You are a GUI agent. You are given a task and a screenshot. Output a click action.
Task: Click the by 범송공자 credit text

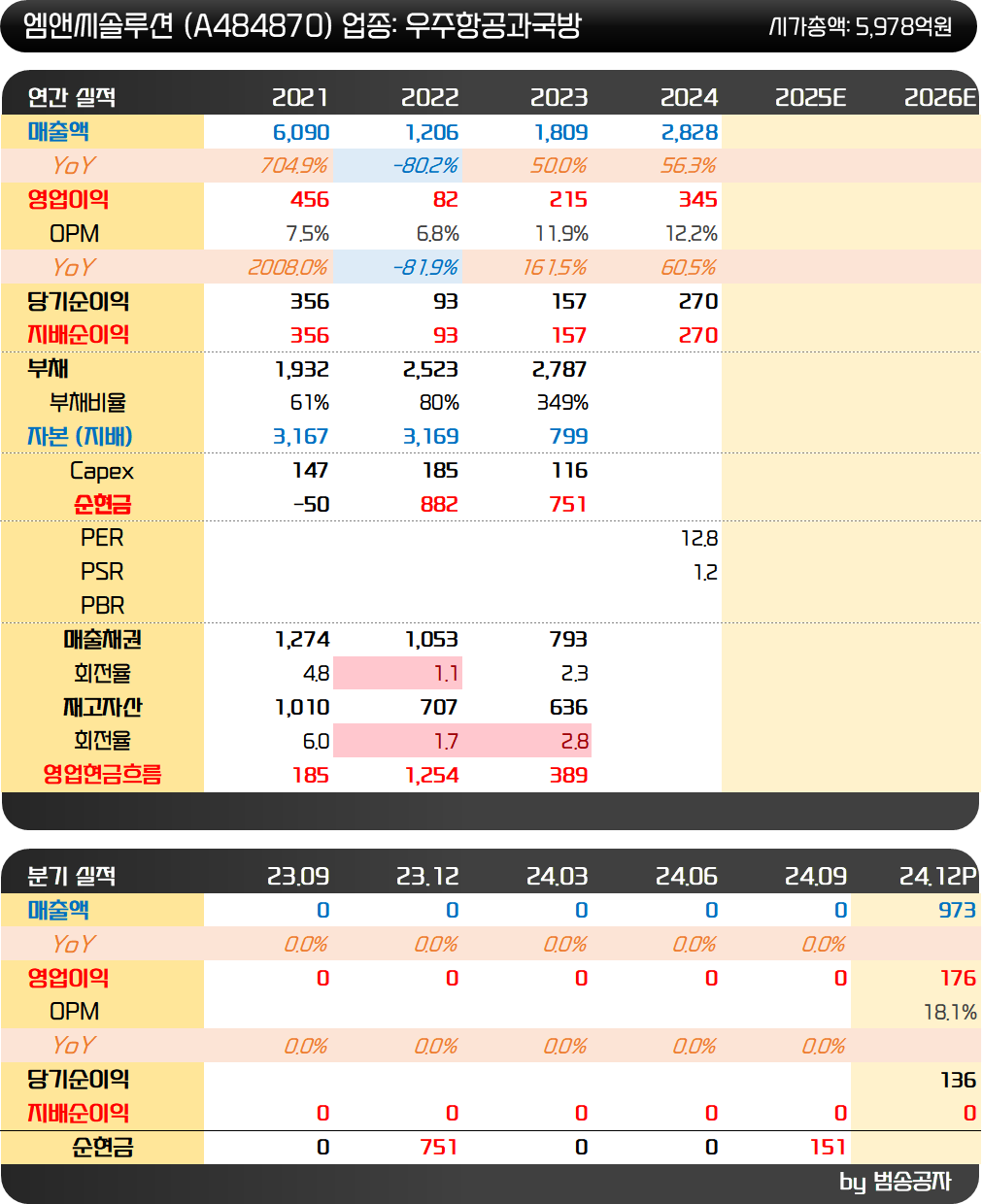coord(896,1182)
